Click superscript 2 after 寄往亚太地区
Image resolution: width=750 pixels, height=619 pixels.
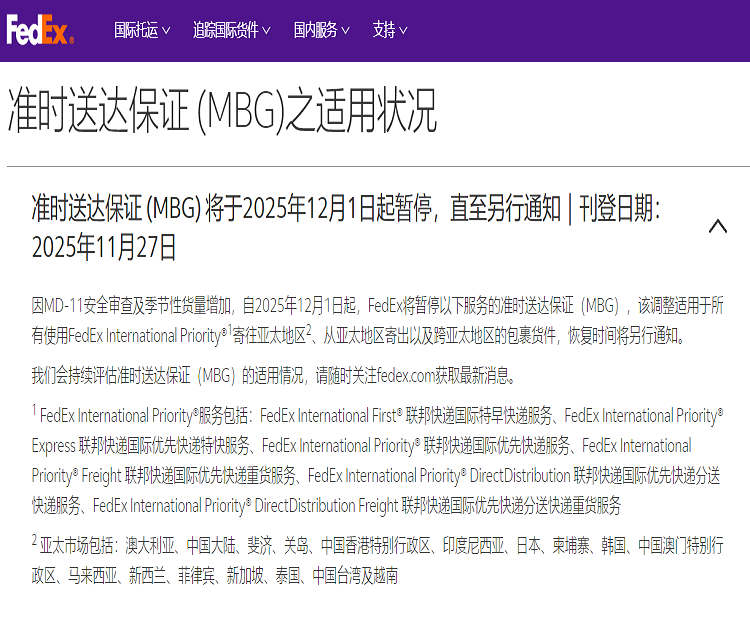pyautogui.click(x=310, y=329)
